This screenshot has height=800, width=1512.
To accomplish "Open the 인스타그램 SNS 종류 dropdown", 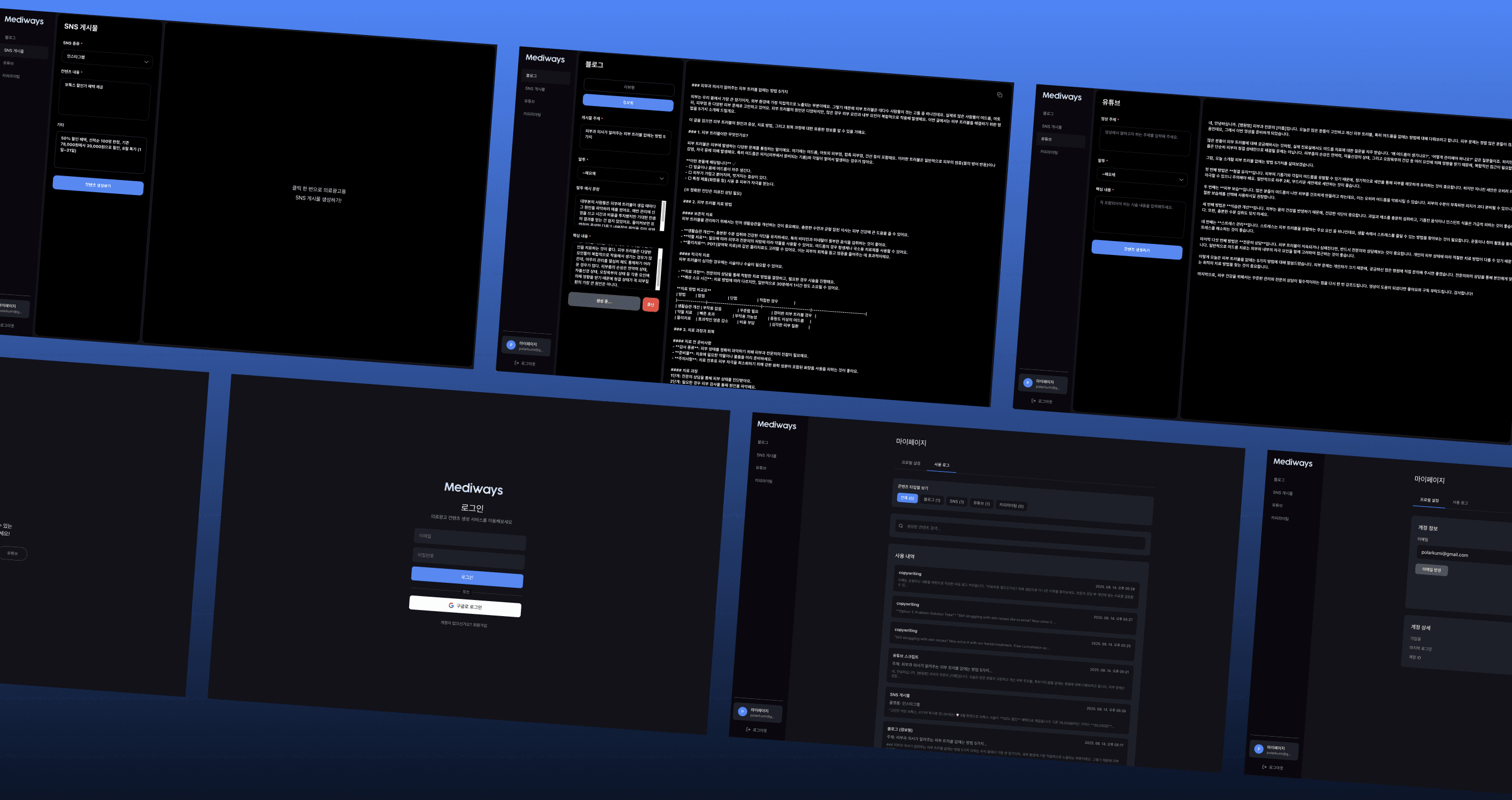I will [x=107, y=58].
